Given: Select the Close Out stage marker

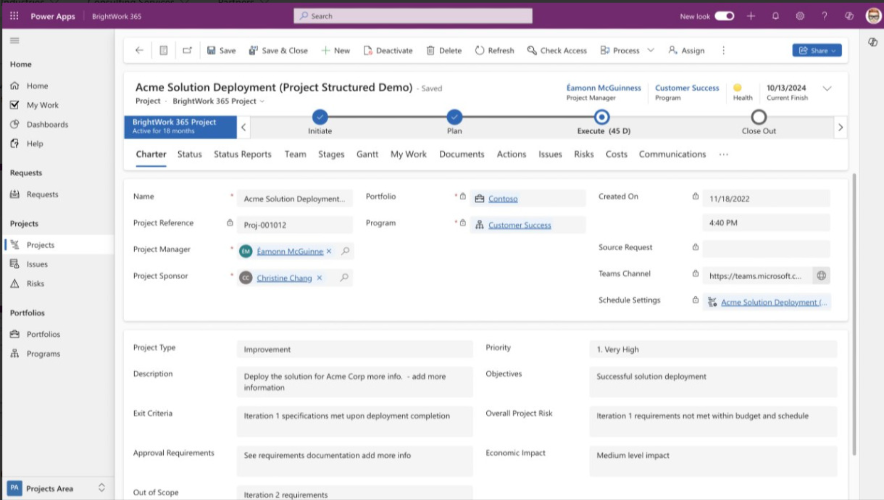Looking at the screenshot, I should click(x=759, y=117).
